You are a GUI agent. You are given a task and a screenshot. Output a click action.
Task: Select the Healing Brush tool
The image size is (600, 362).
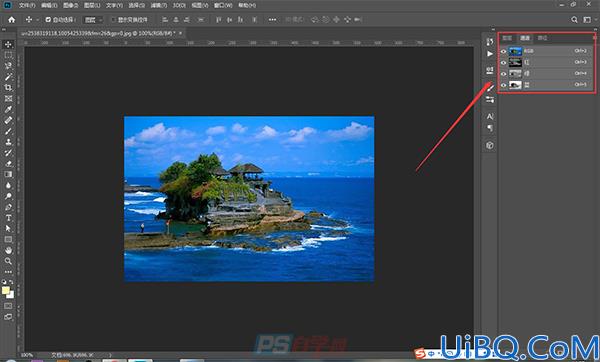point(8,120)
